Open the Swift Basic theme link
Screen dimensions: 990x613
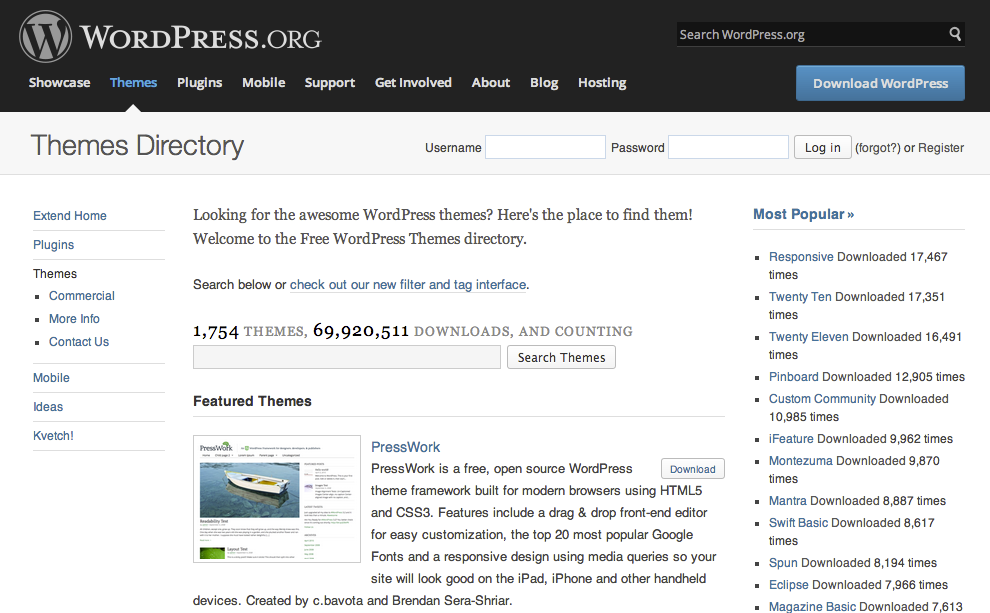(x=798, y=523)
